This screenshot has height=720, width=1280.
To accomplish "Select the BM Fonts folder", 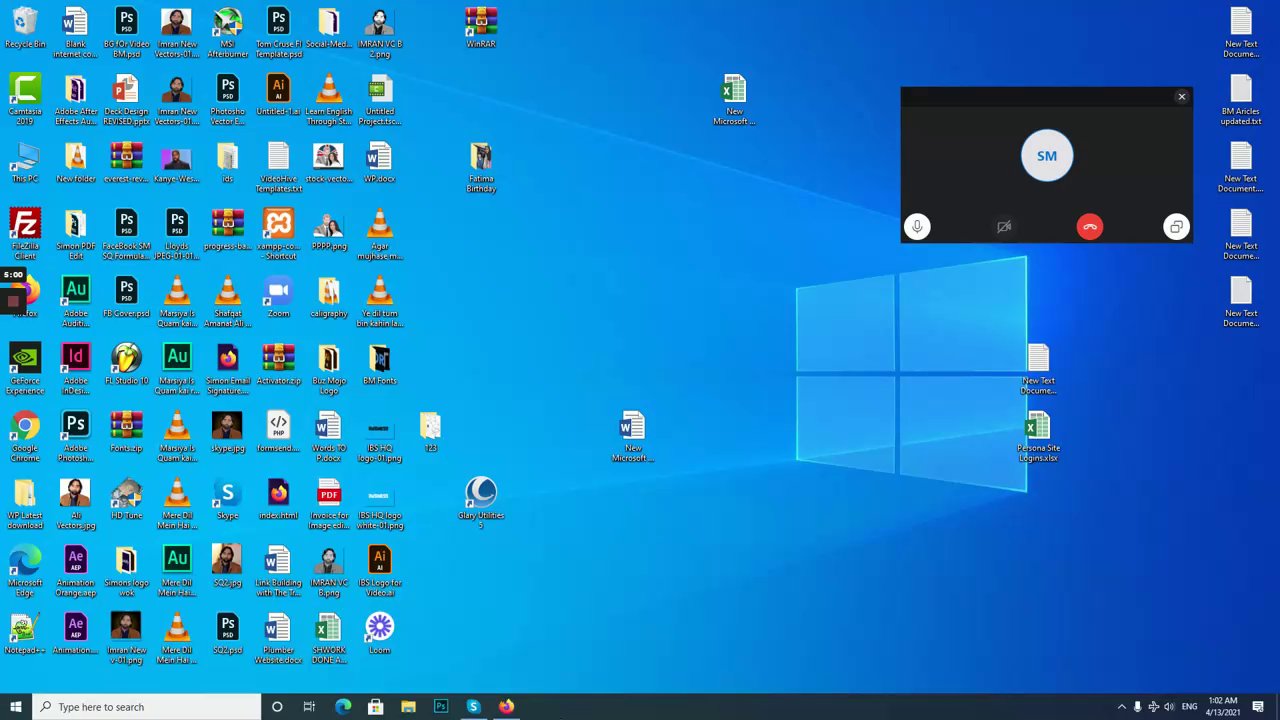I will tap(379, 365).
